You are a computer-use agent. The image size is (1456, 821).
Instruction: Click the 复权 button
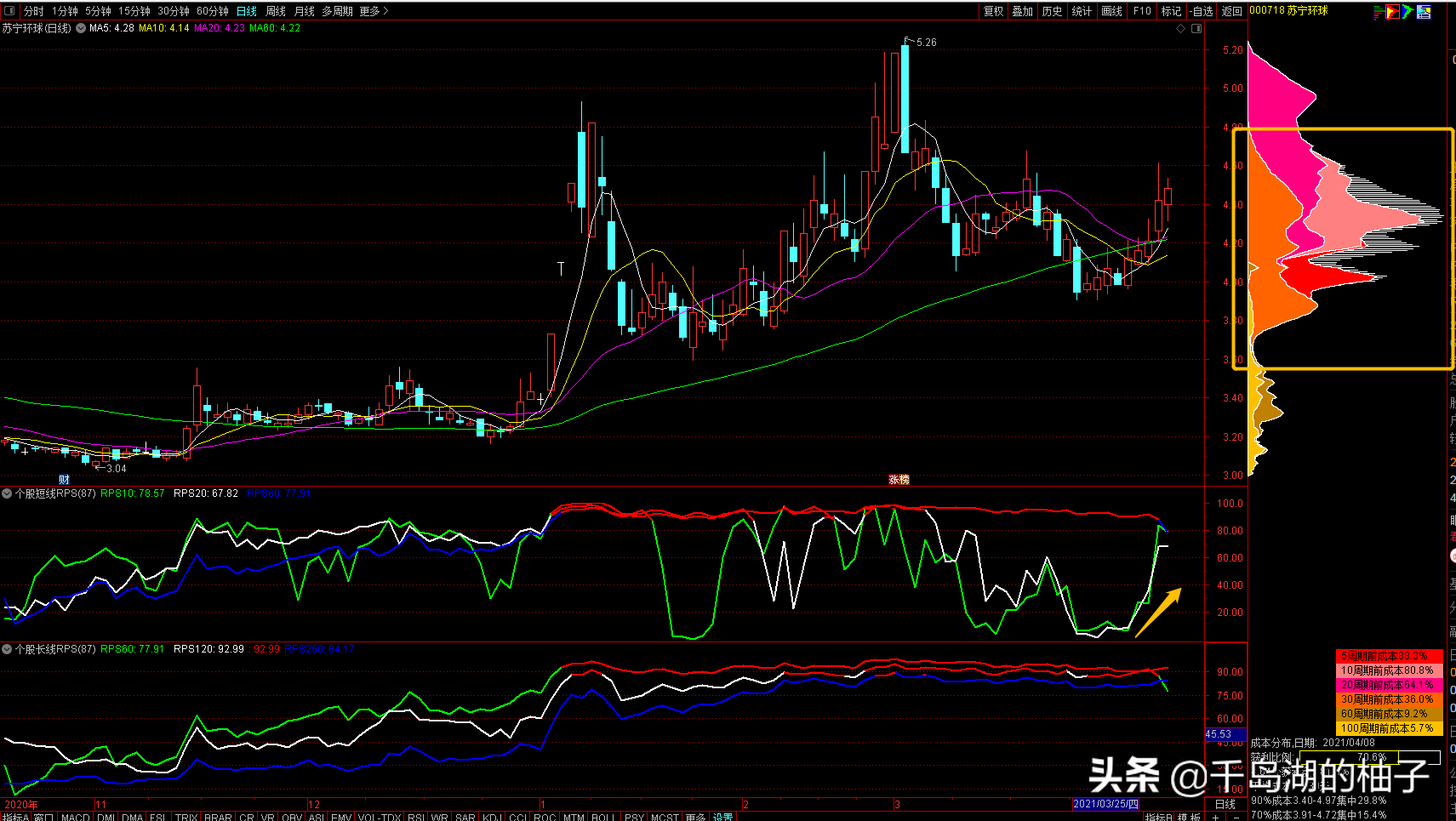[x=993, y=11]
